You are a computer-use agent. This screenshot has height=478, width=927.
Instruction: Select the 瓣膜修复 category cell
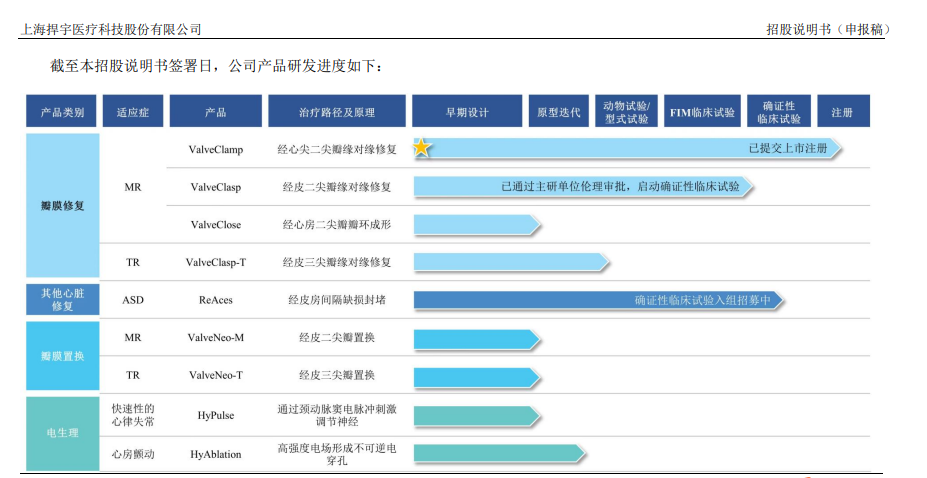point(62,206)
